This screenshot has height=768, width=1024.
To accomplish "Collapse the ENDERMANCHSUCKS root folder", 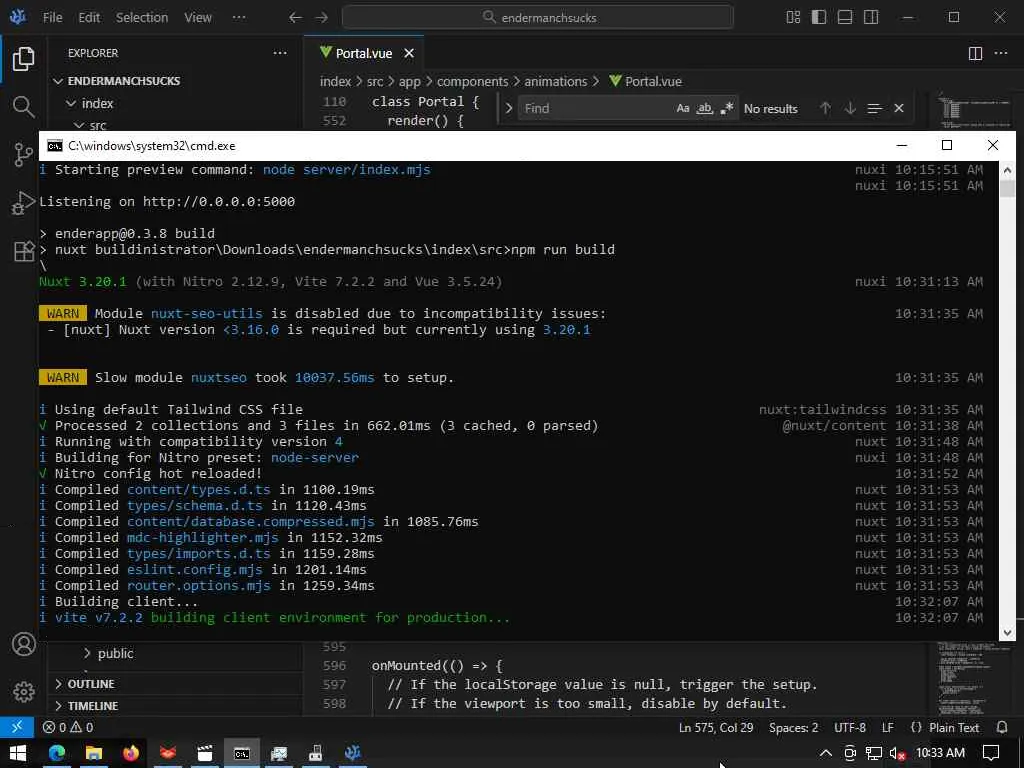I will pos(123,81).
